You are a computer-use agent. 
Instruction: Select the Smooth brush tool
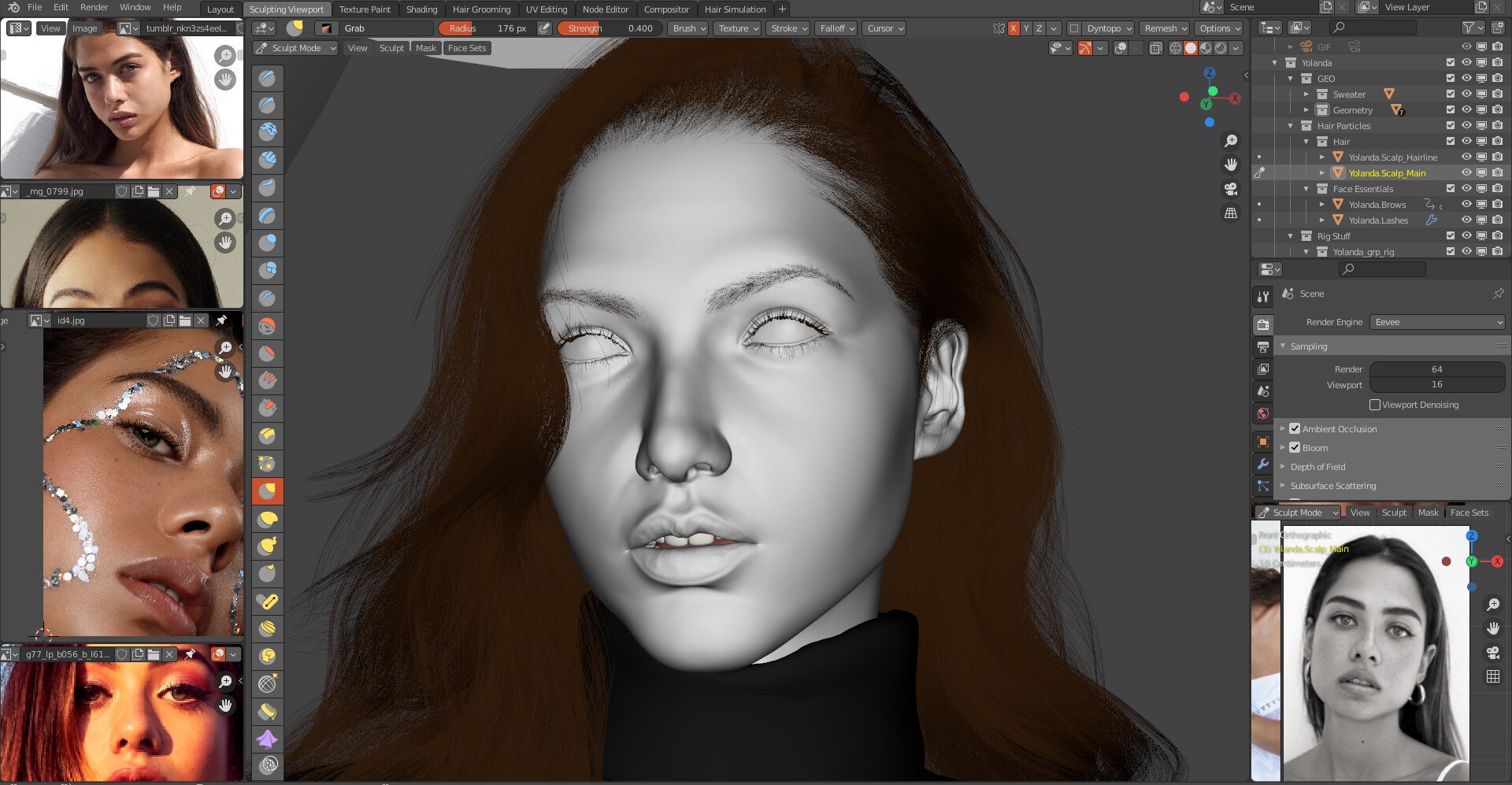tap(268, 325)
